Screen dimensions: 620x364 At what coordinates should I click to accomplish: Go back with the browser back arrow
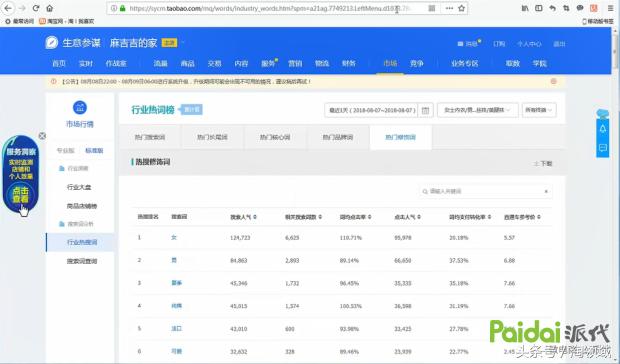point(8,8)
